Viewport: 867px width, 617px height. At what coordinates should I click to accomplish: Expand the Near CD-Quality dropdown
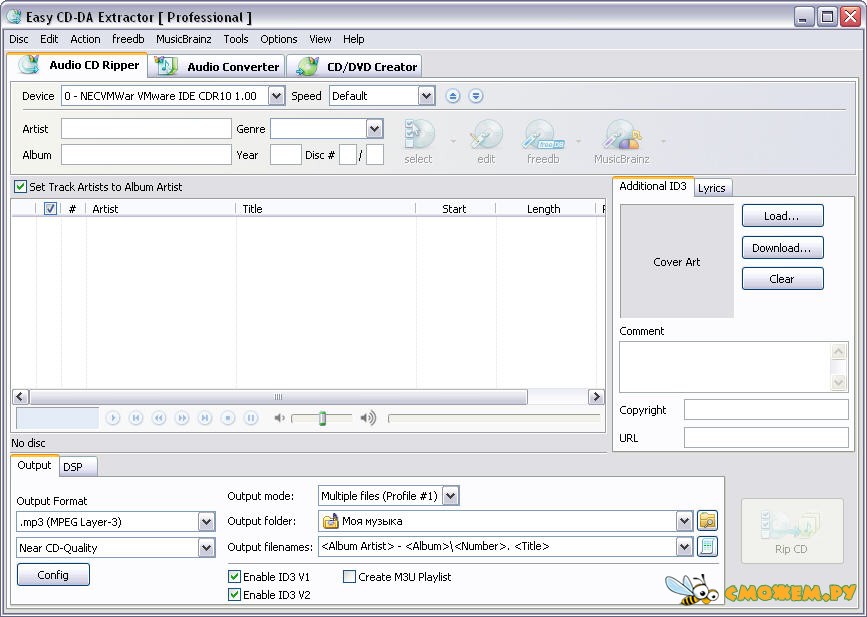[x=206, y=548]
